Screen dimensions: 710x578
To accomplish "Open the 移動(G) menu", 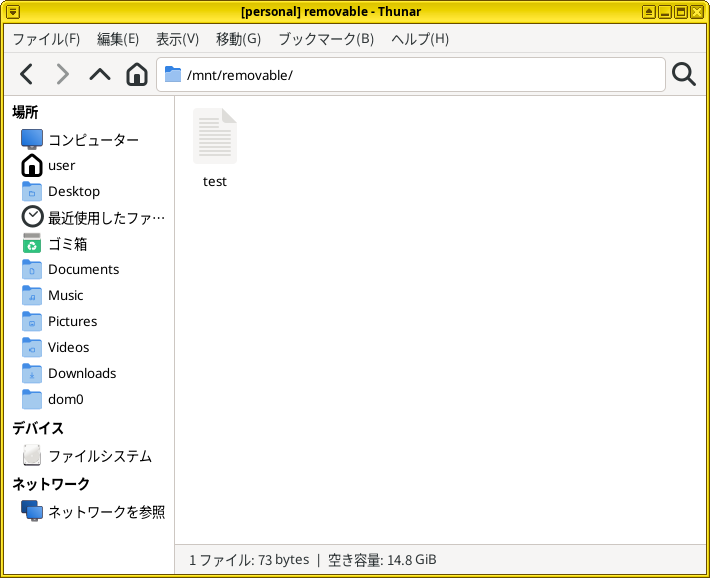I will [x=239, y=39].
